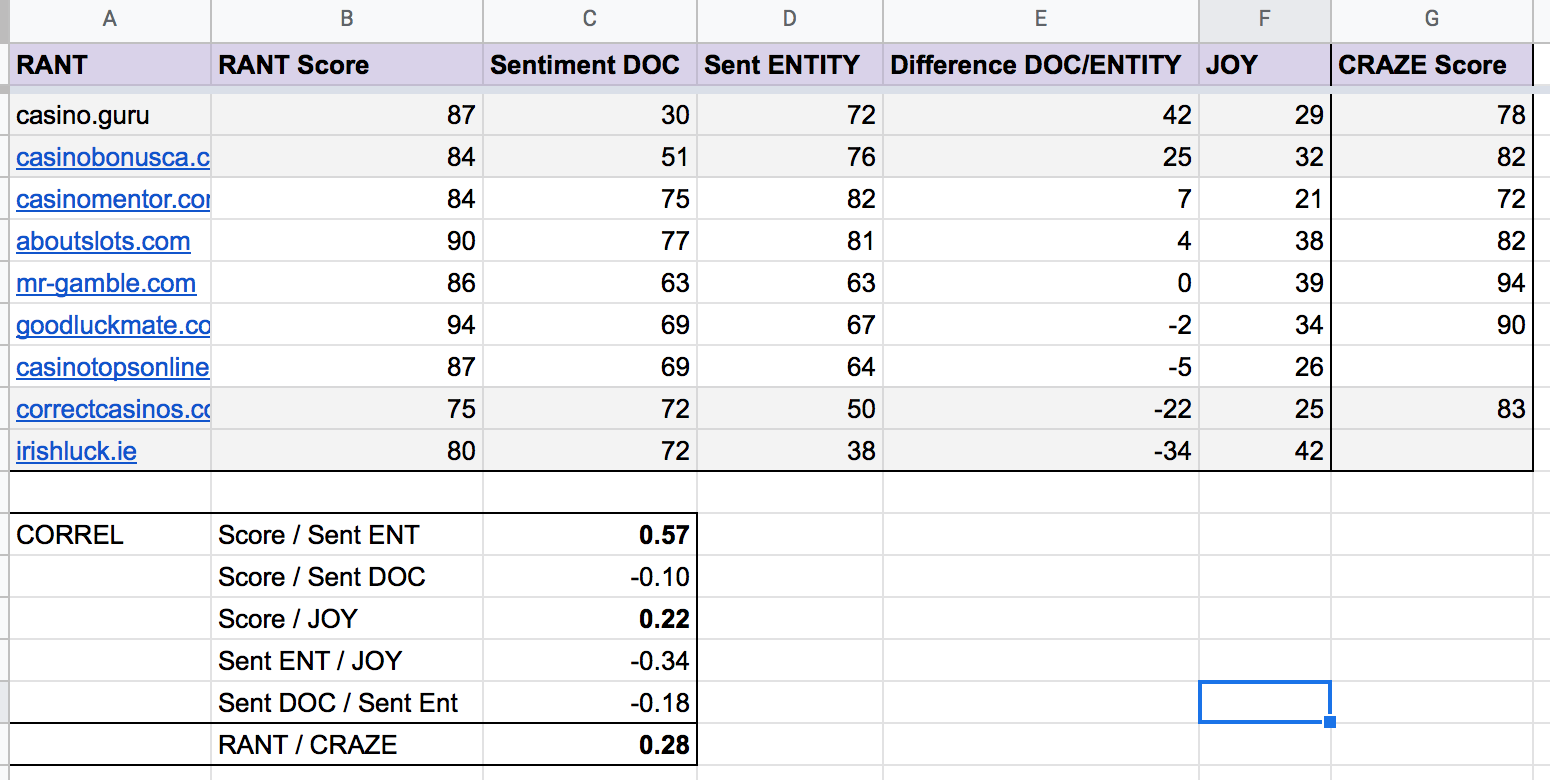The height and width of the screenshot is (780, 1550).
Task: Click the CORREL label cell
Action: tap(110, 535)
